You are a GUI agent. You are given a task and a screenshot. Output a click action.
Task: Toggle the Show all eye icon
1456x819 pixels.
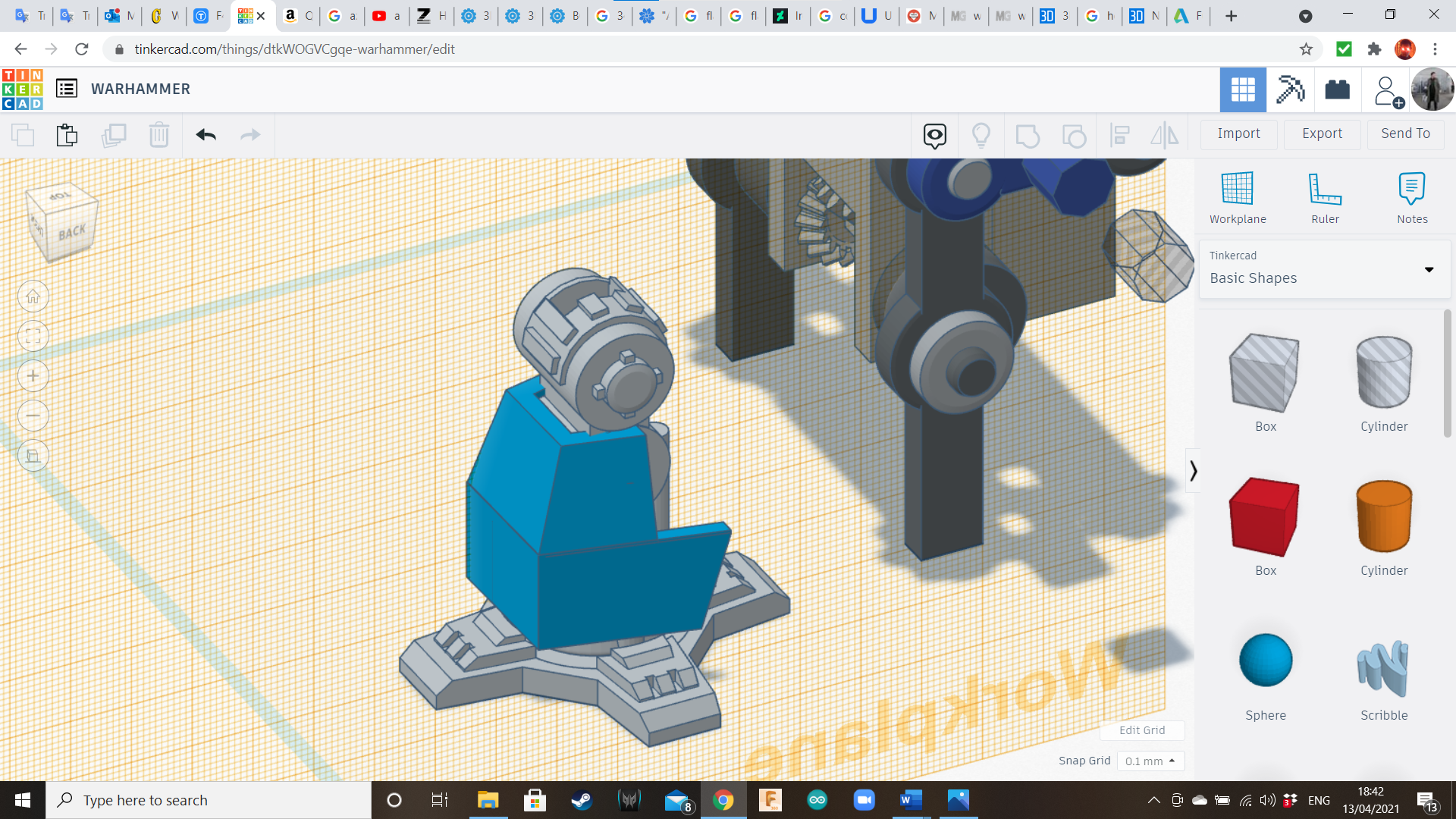(x=934, y=136)
